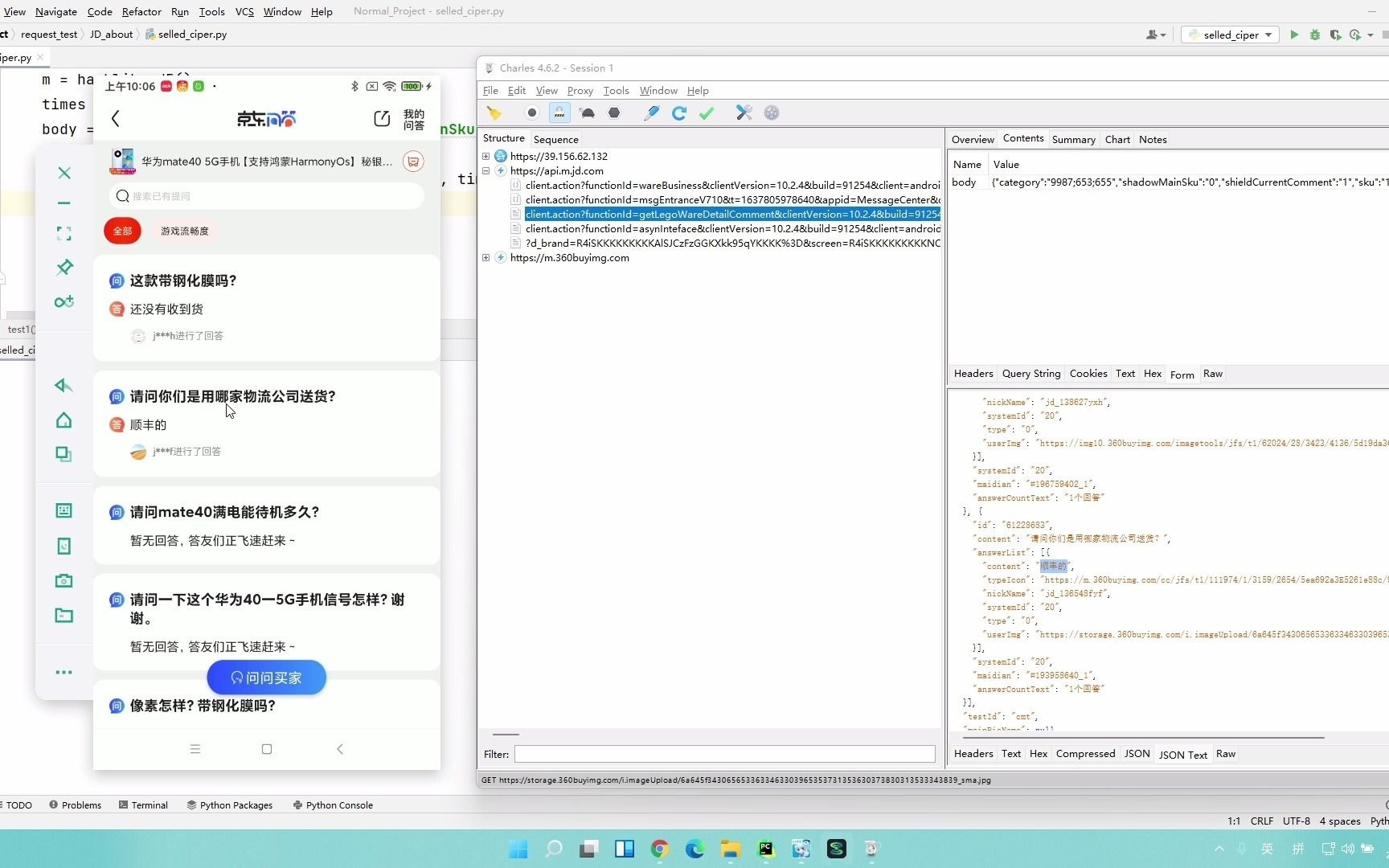Viewport: 1389px width, 868px height.
Task: Open the Summary tab in Charles
Action: tap(1073, 139)
